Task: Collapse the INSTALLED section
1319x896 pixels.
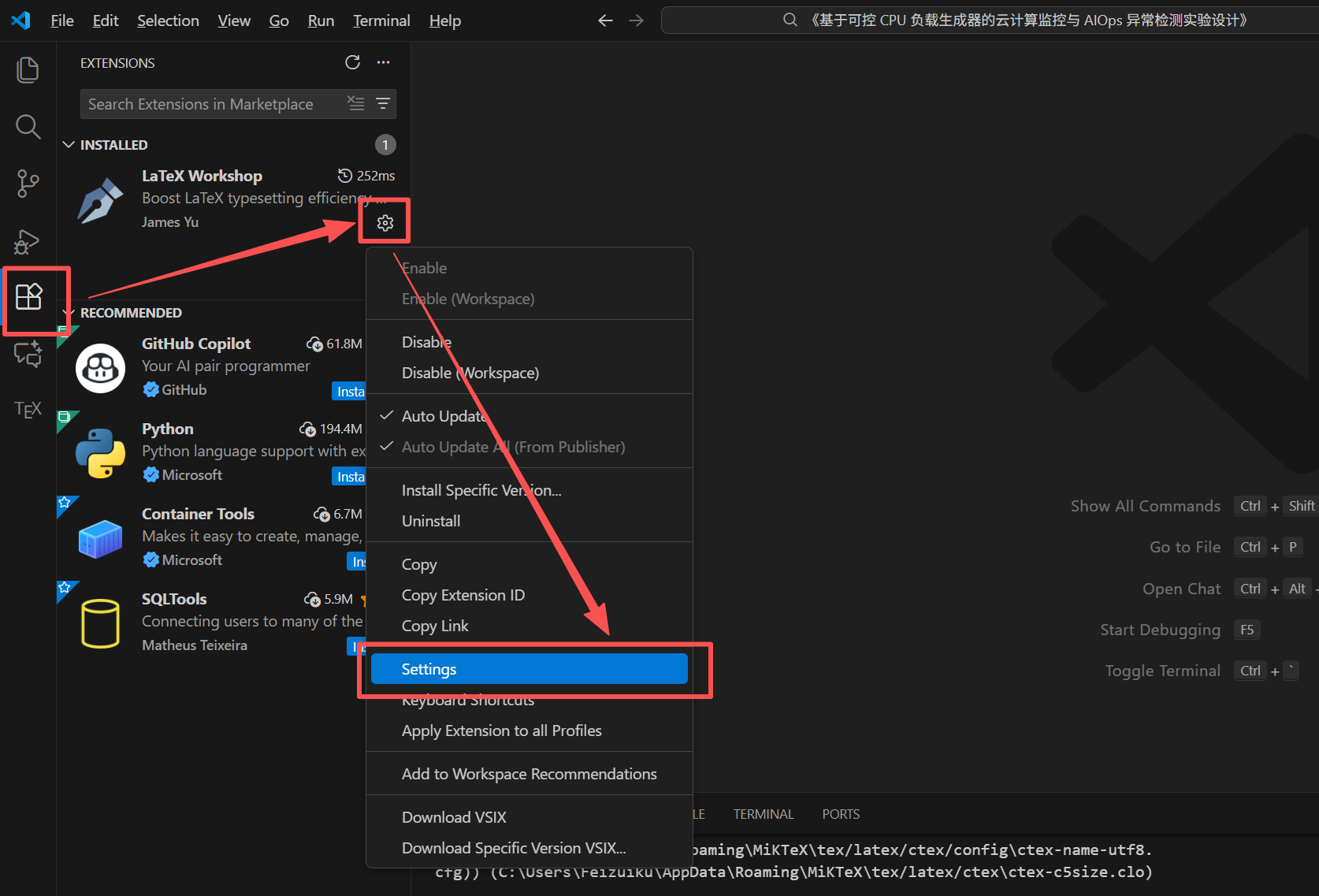Action: [x=69, y=144]
